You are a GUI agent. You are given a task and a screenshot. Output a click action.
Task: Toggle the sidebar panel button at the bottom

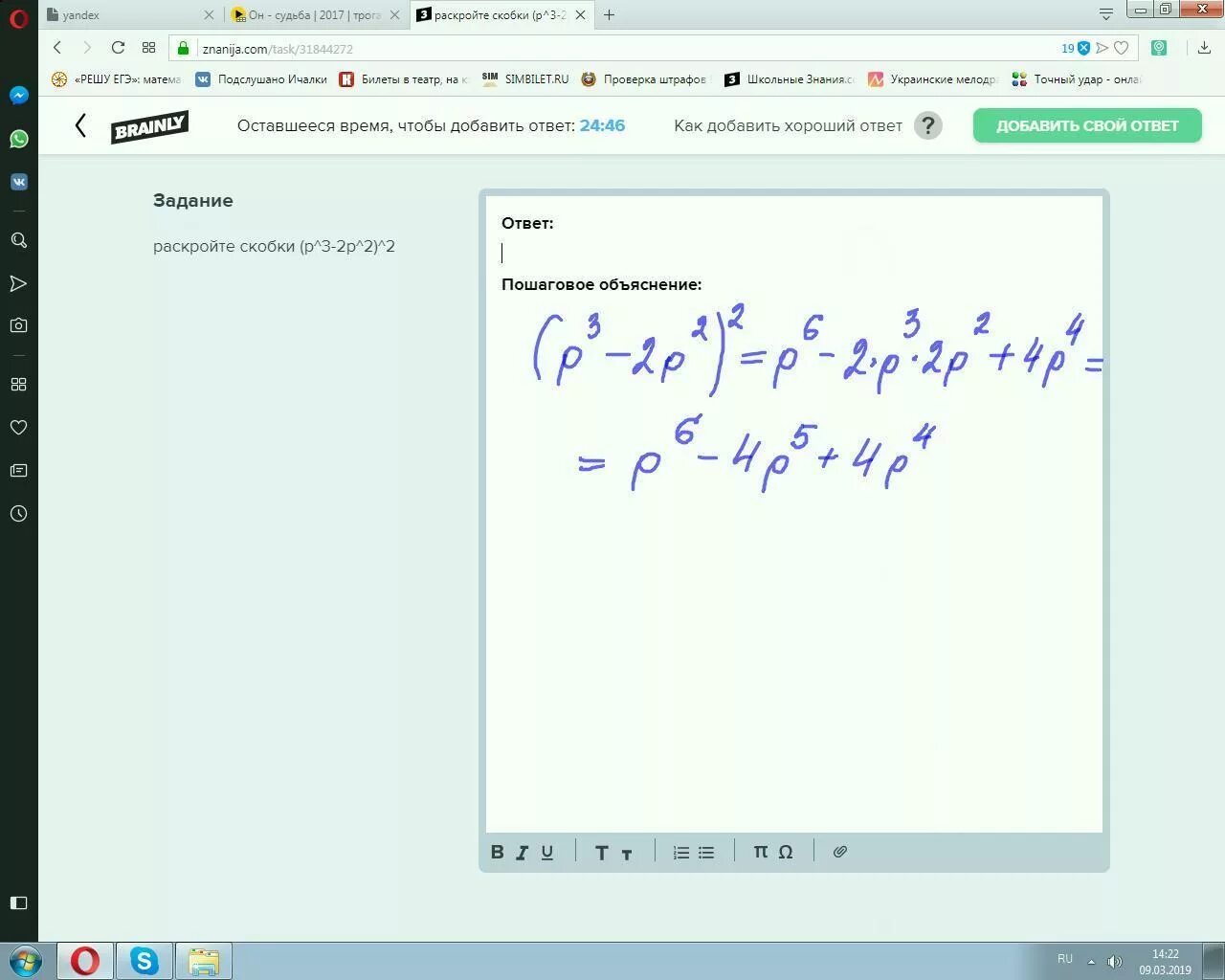pyautogui.click(x=18, y=902)
